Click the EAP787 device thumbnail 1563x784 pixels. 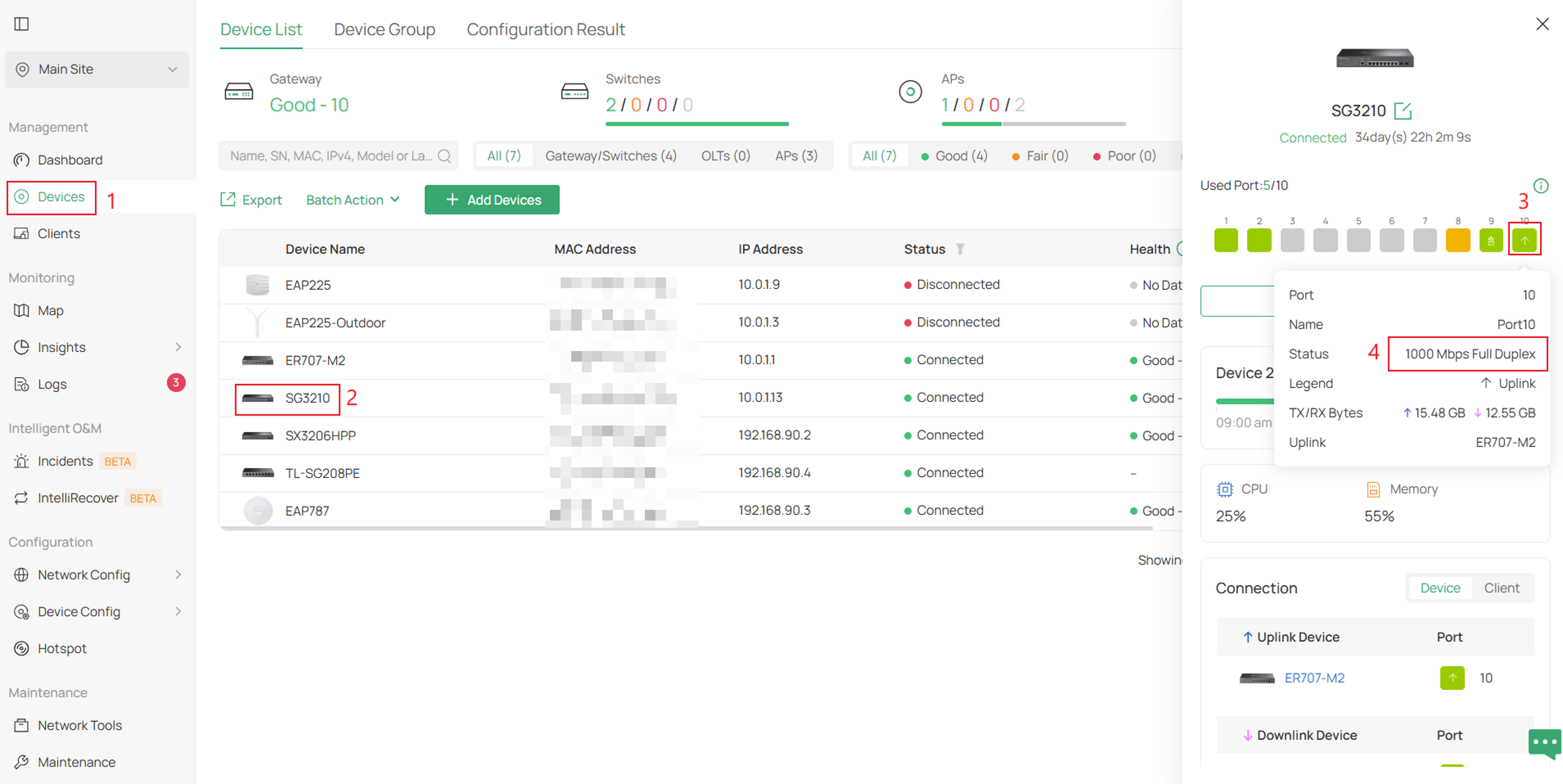258,510
